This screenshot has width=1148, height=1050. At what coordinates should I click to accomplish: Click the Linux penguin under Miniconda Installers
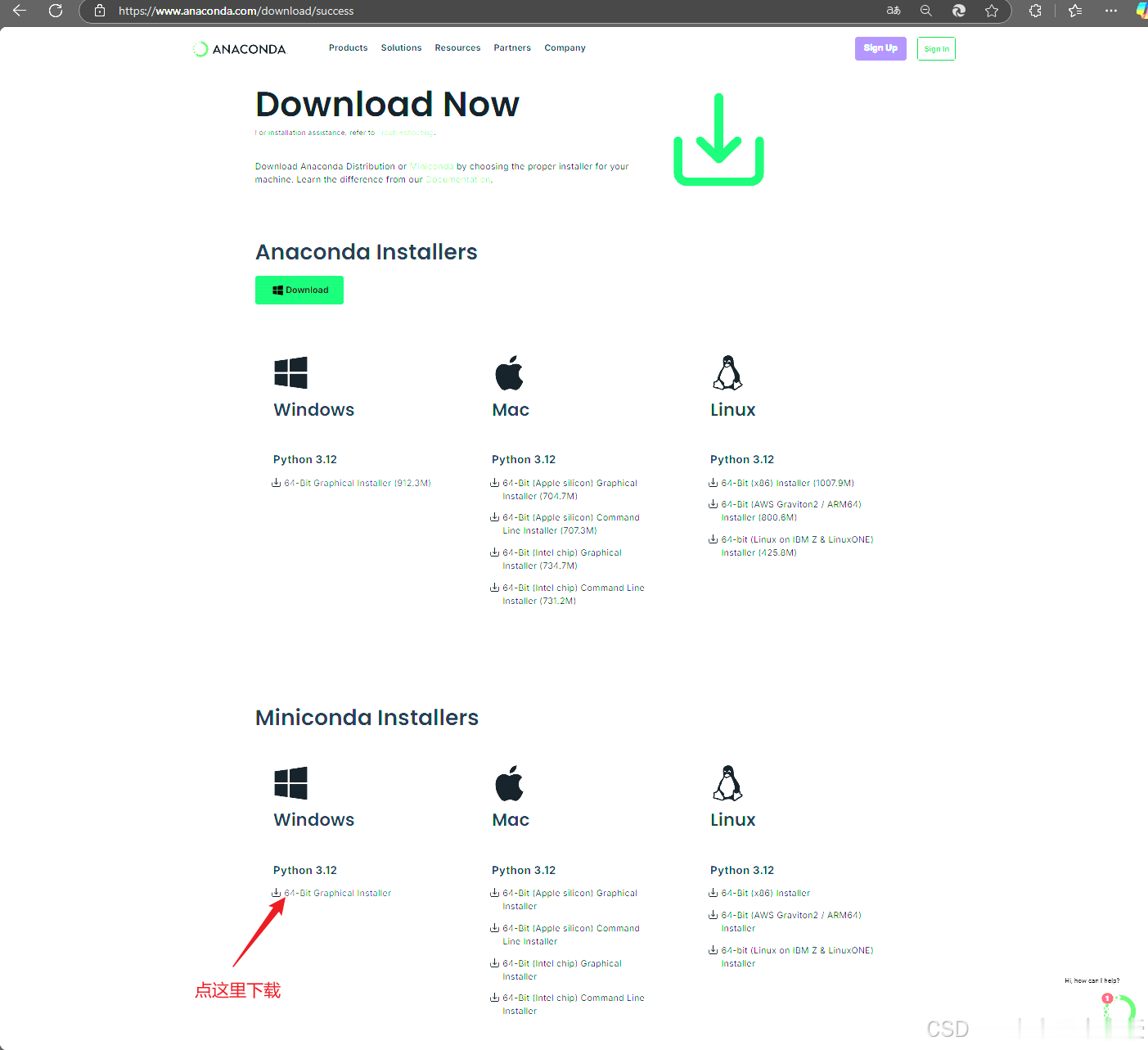point(727,783)
